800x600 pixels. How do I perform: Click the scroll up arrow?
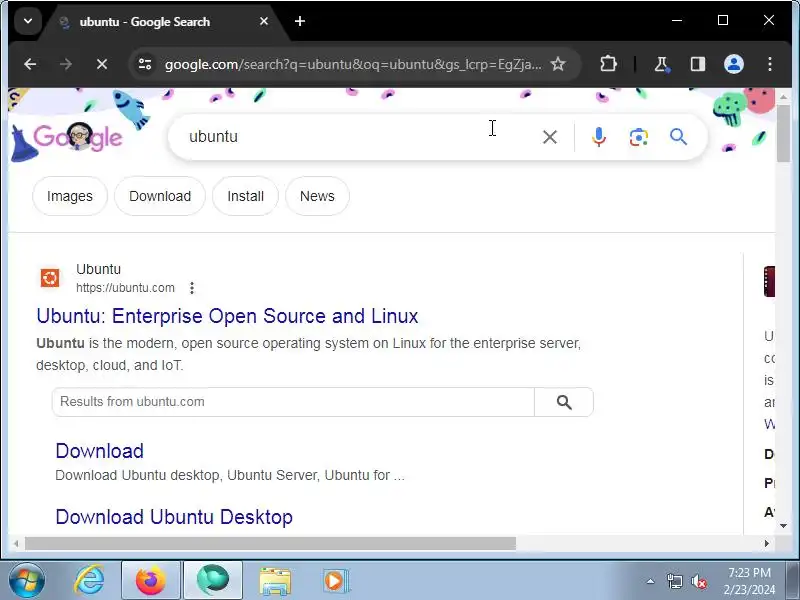pyautogui.click(x=783, y=96)
